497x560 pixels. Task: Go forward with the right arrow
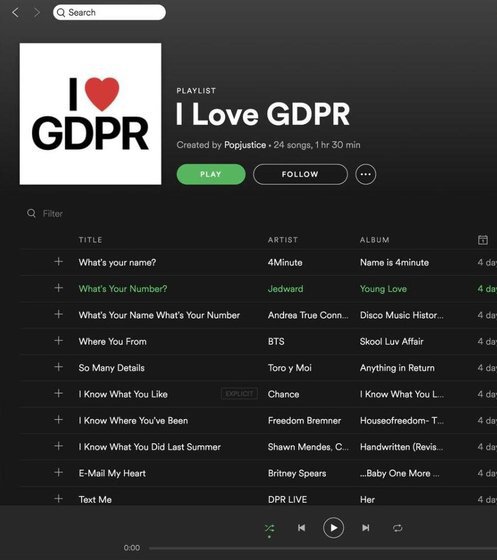tap(36, 12)
